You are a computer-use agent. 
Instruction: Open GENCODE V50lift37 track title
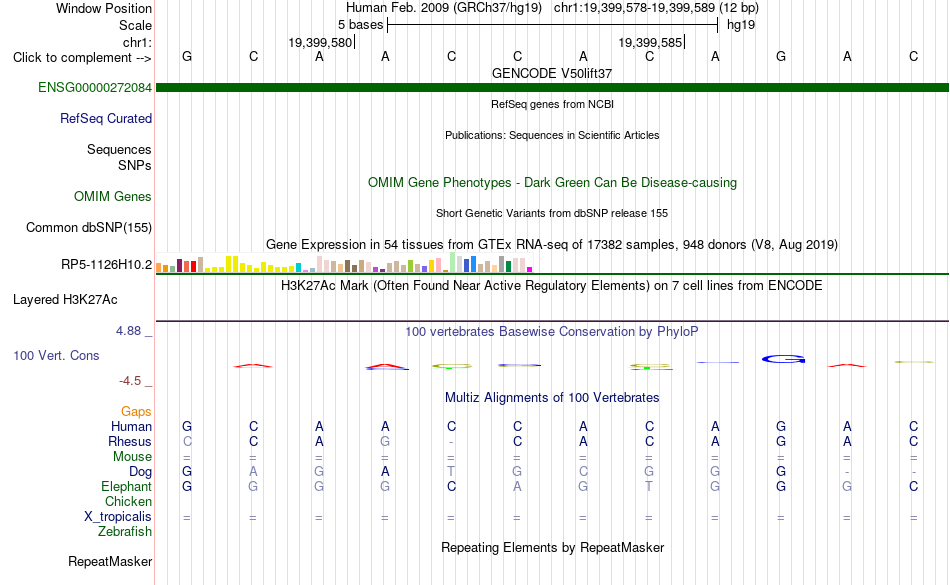pyautogui.click(x=551, y=73)
